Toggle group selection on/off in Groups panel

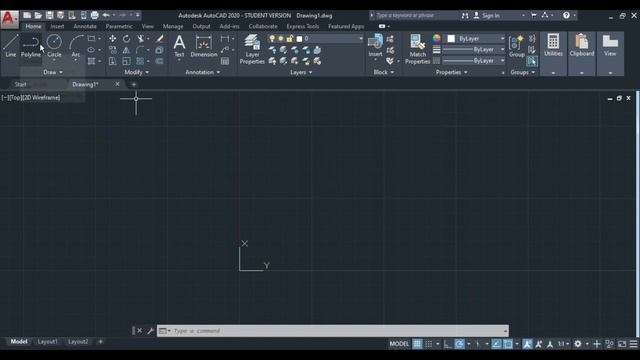pyautogui.click(x=531, y=61)
